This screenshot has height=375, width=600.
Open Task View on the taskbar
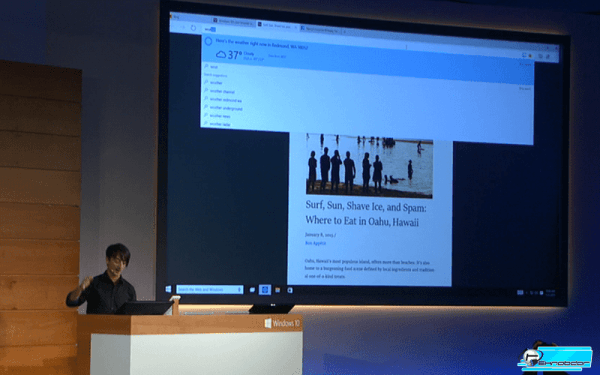[252, 290]
